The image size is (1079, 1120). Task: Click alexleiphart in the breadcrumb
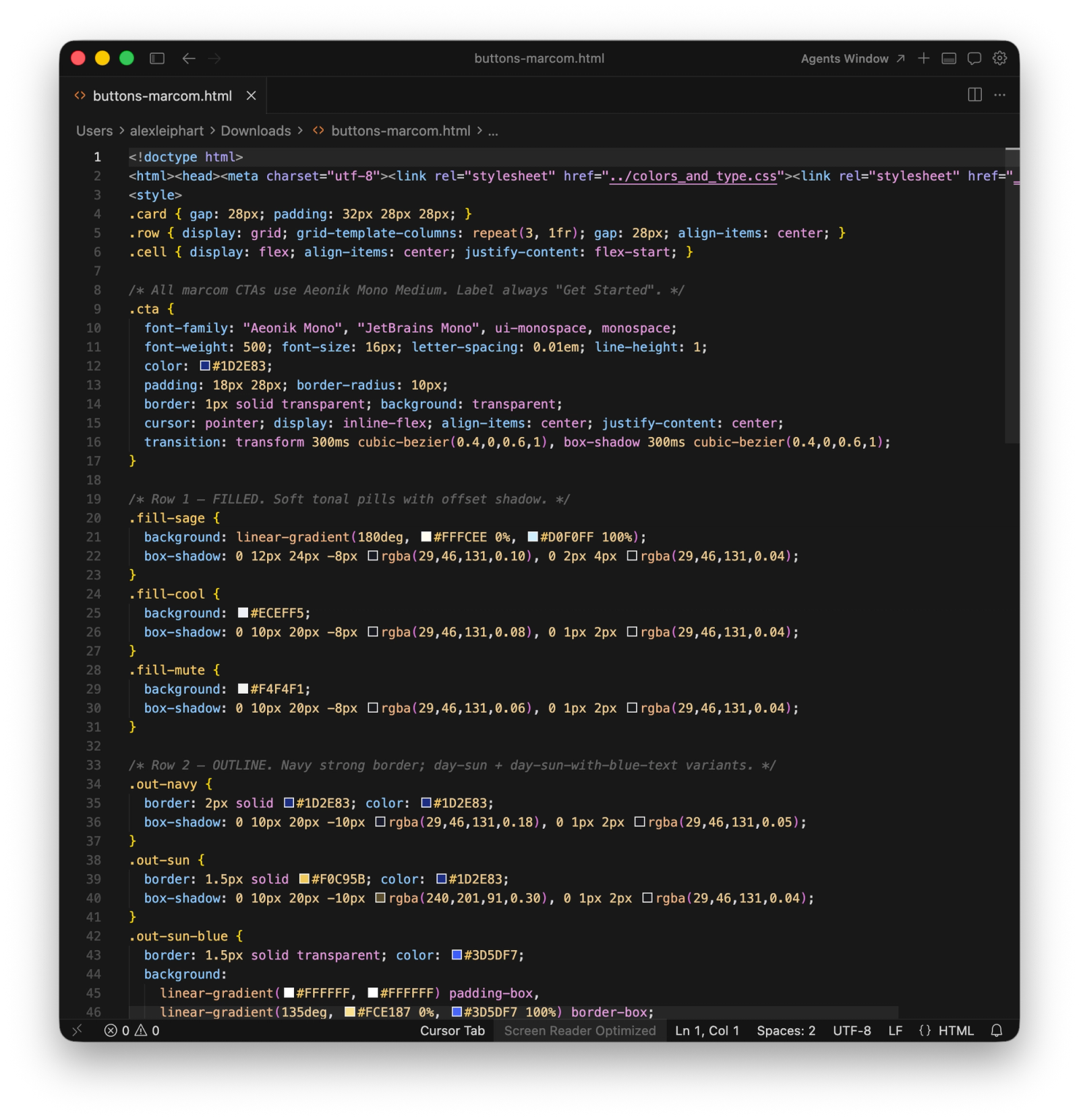coord(167,131)
